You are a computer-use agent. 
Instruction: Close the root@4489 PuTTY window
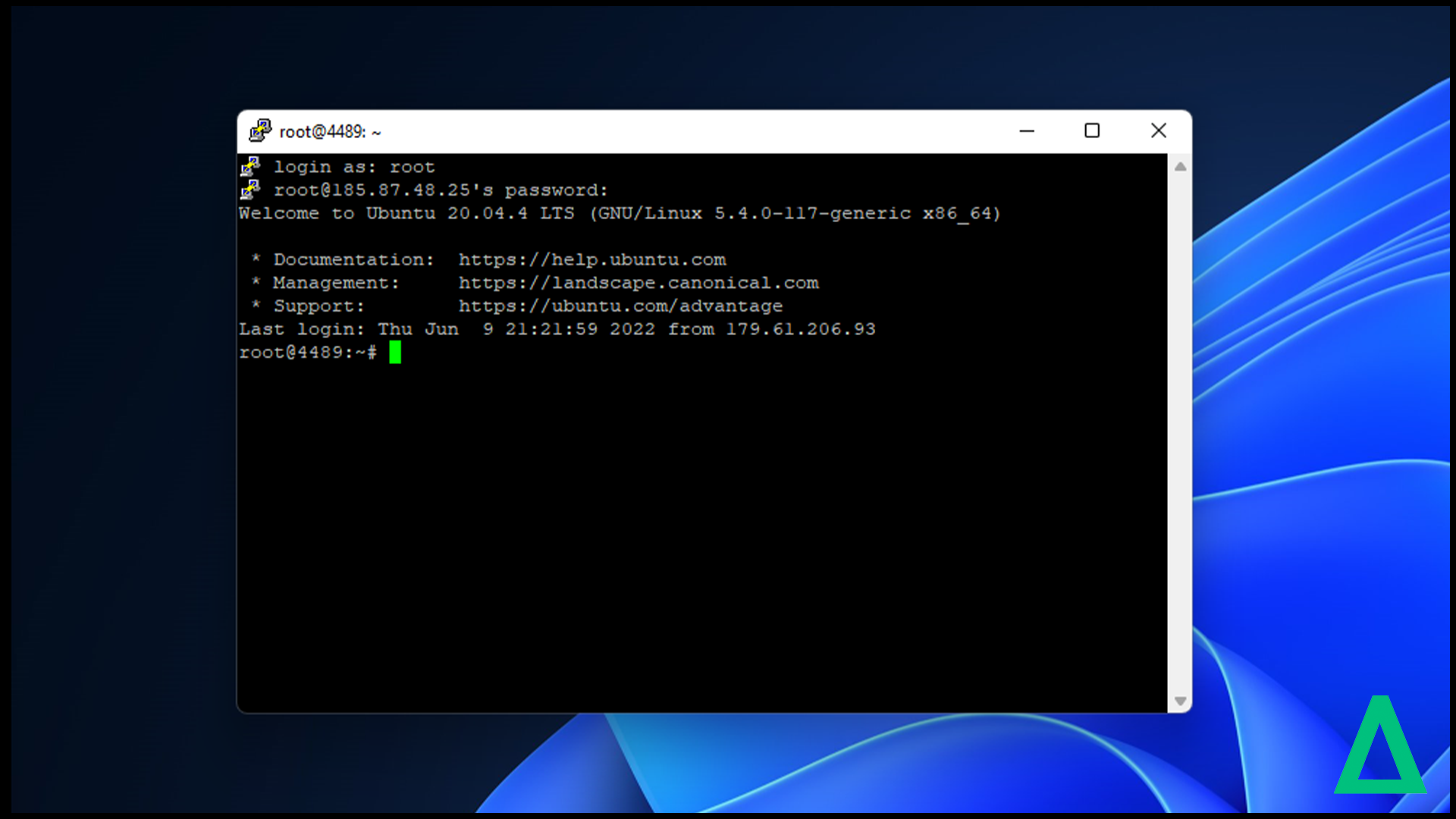point(1158,131)
